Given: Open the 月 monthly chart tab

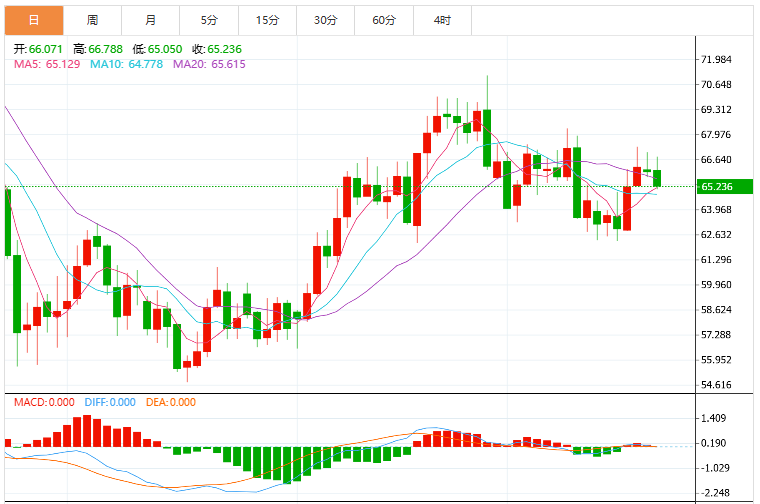Looking at the screenshot, I should 151,20.
